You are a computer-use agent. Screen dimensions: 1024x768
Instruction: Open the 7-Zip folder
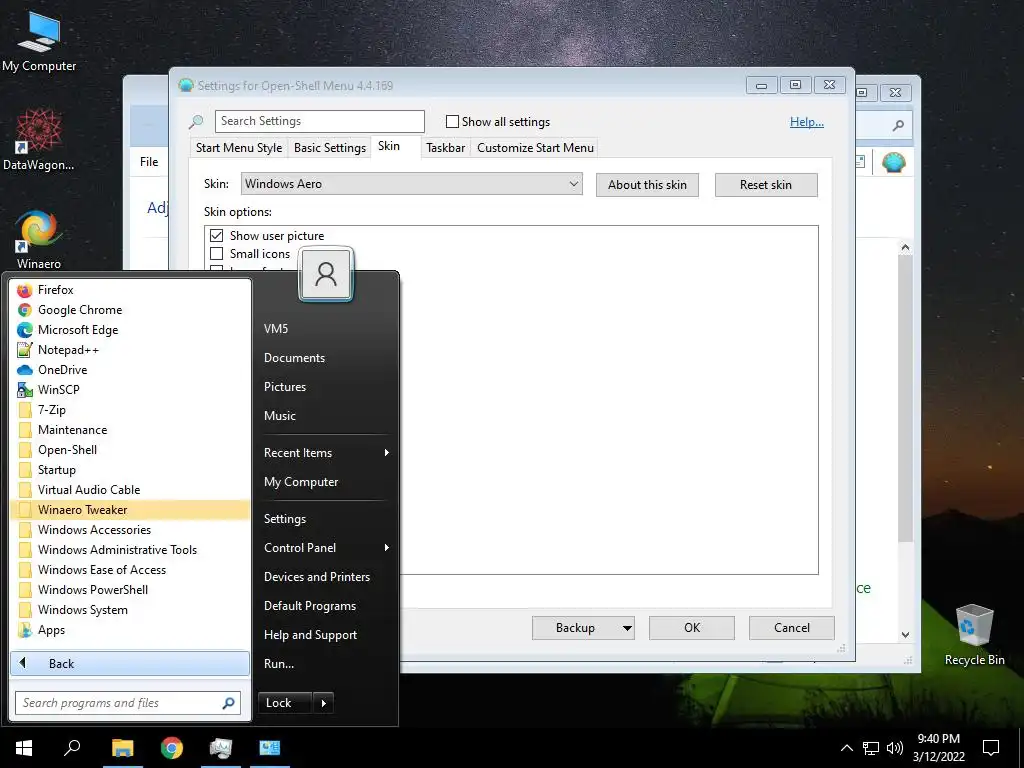[131, 410]
